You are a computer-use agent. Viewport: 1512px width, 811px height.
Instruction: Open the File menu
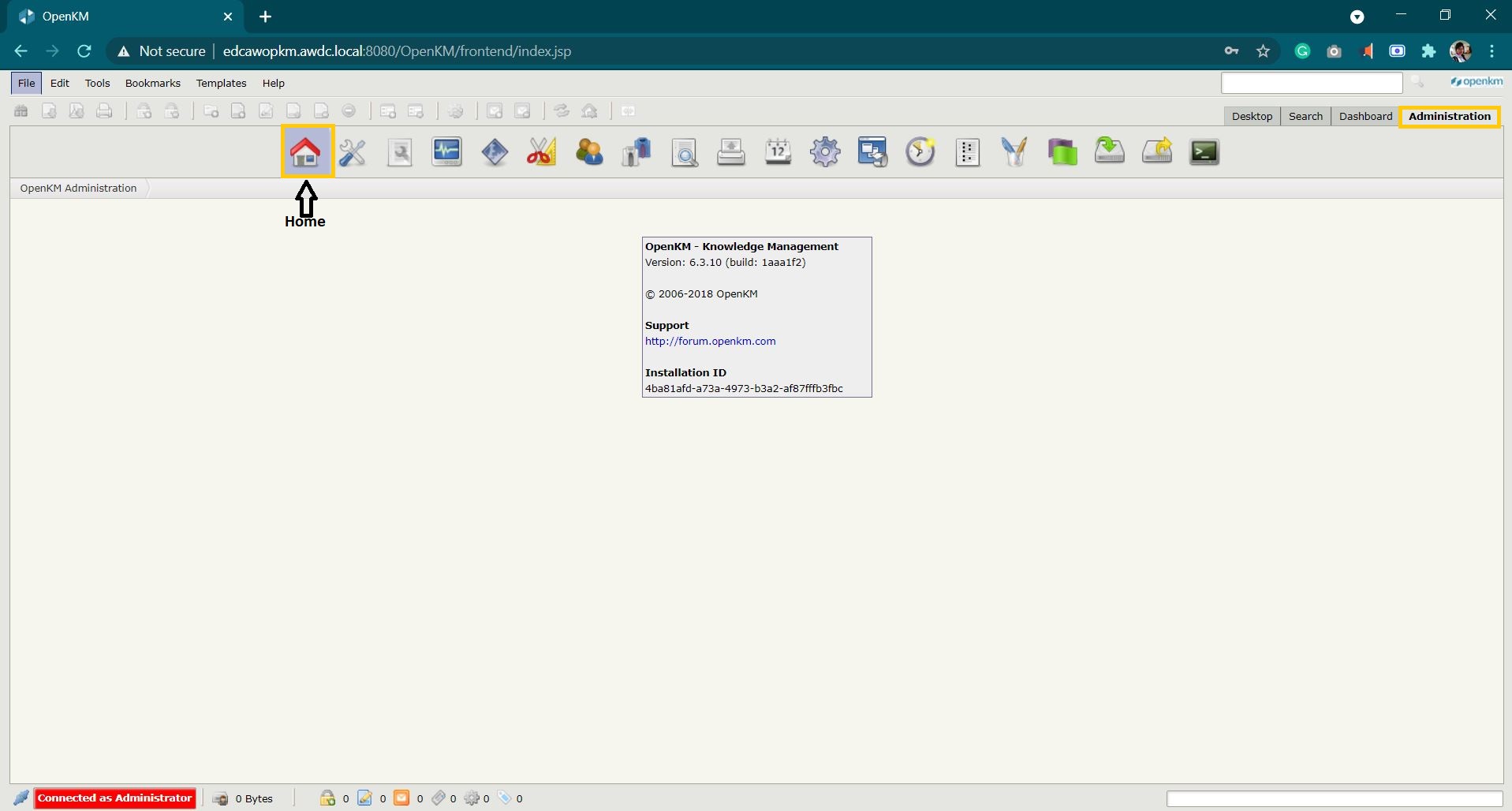(26, 83)
